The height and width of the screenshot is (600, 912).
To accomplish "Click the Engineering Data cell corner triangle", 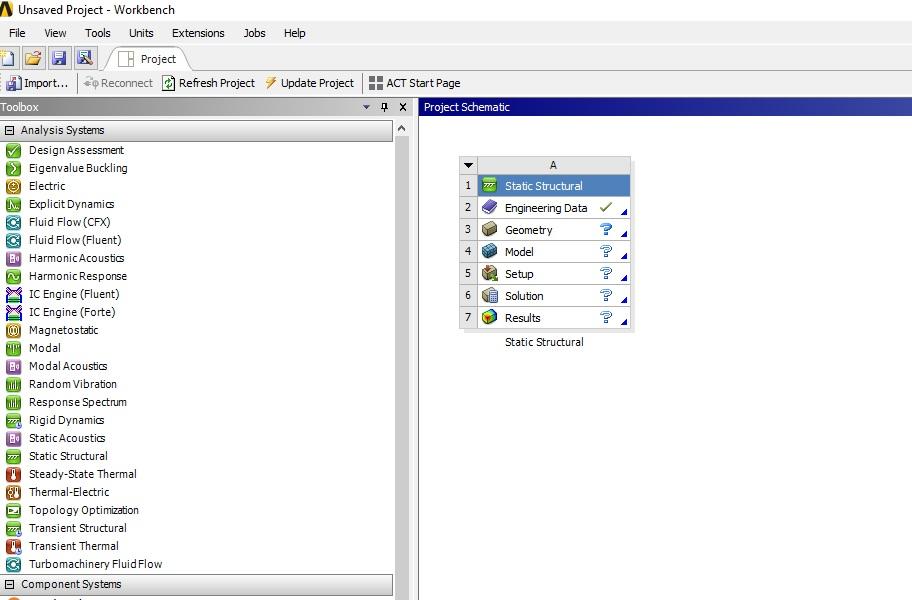I will coord(624,212).
